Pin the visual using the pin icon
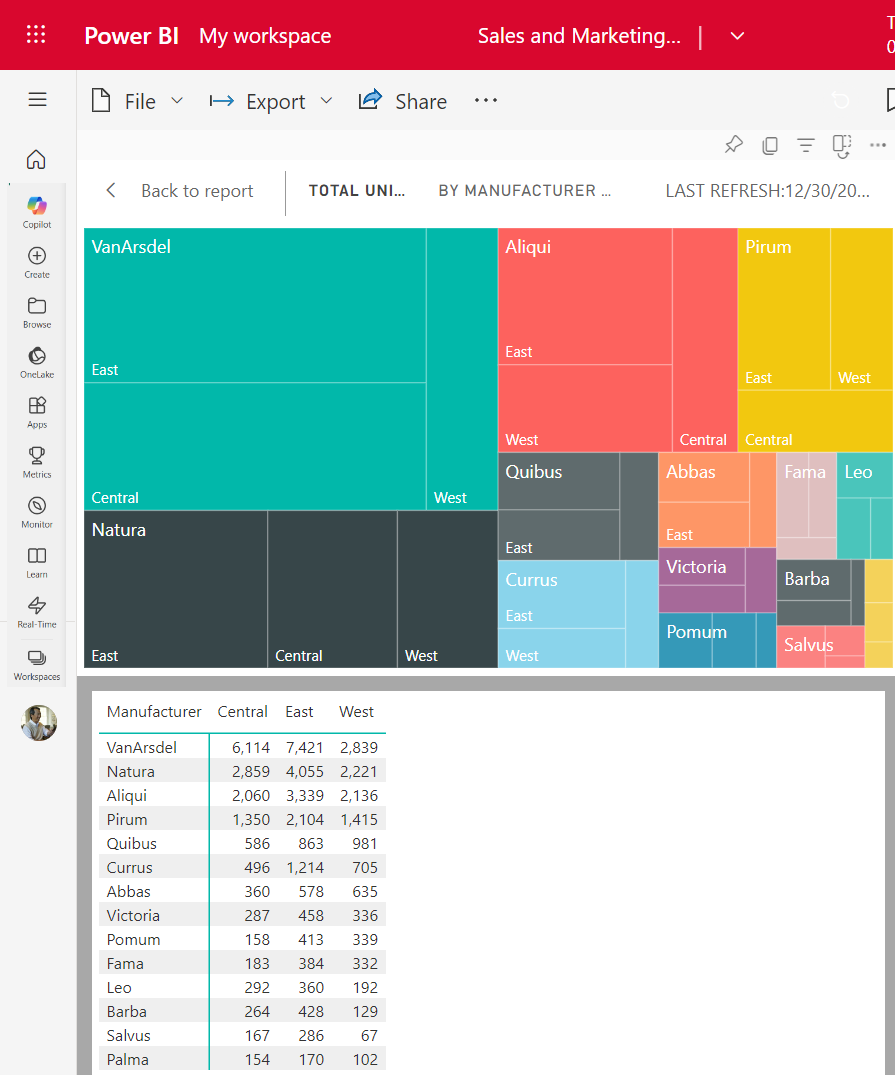The width and height of the screenshot is (895, 1075). click(x=733, y=145)
